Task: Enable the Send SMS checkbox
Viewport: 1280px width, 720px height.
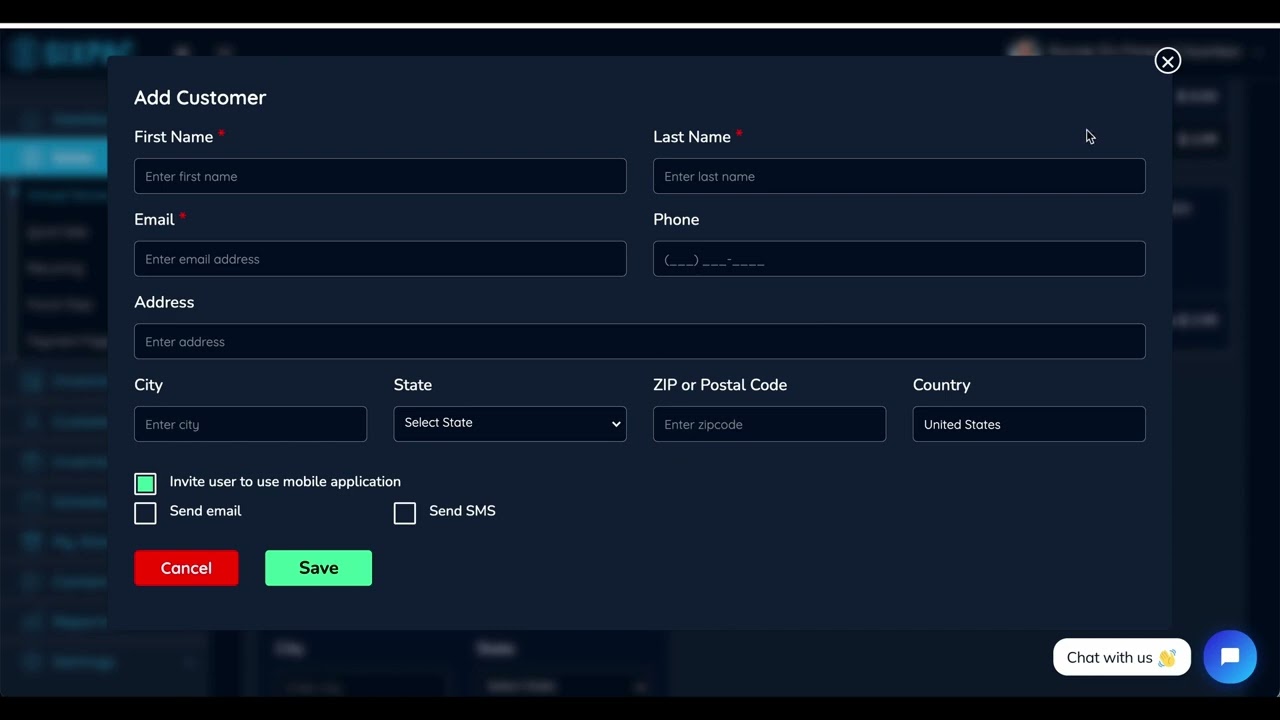Action: click(405, 513)
